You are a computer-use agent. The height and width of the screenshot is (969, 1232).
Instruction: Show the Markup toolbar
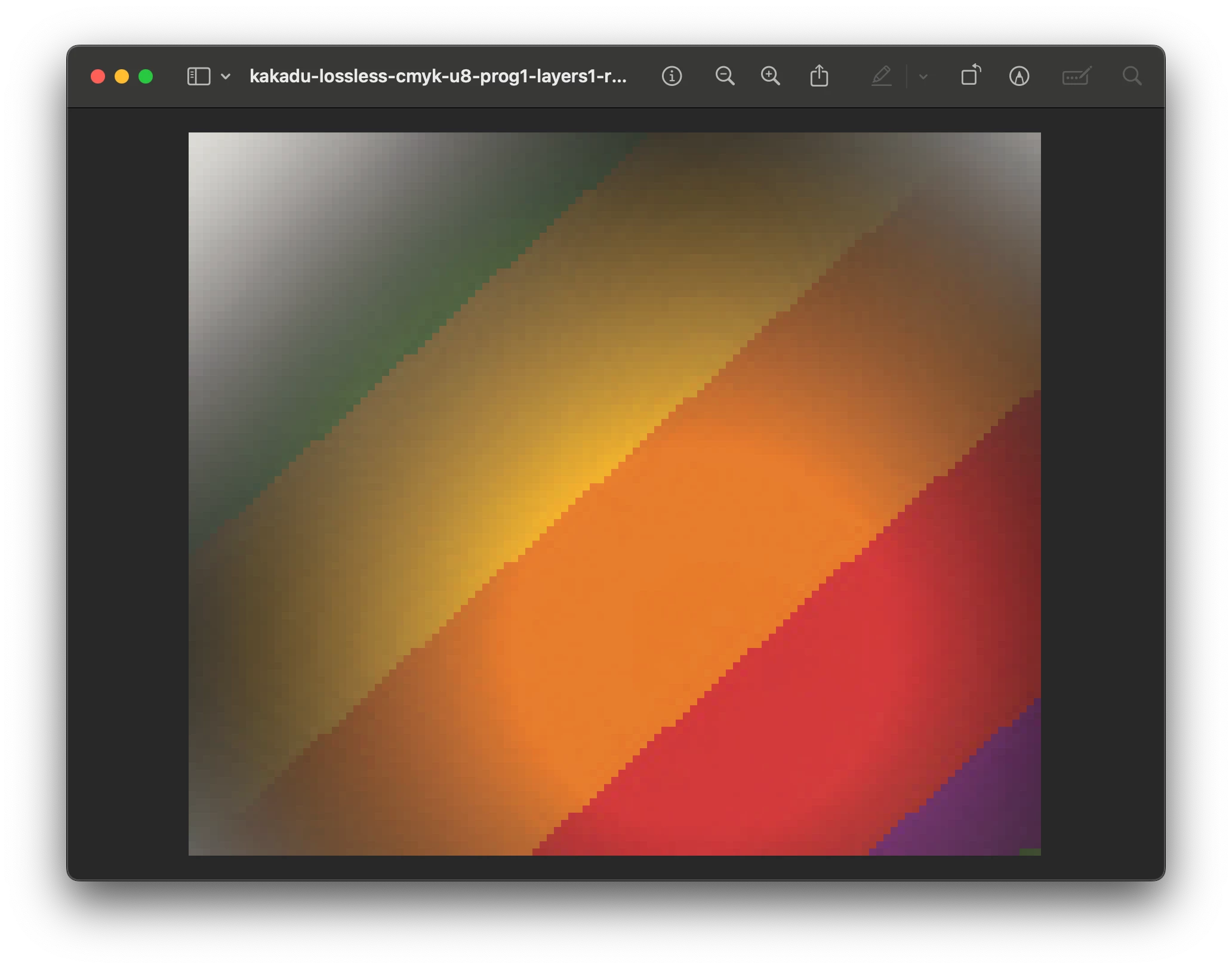[x=1019, y=76]
